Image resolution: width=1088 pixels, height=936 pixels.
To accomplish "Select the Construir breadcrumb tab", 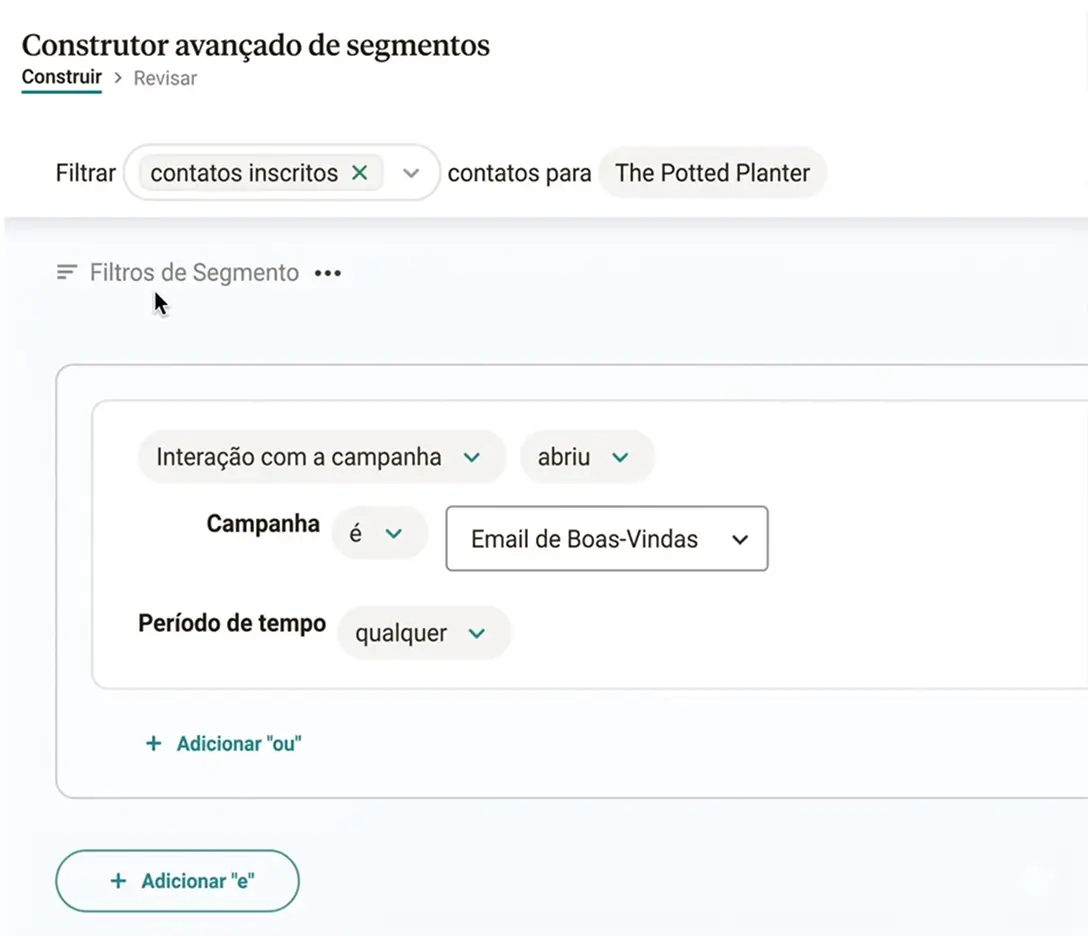I will click(x=61, y=77).
